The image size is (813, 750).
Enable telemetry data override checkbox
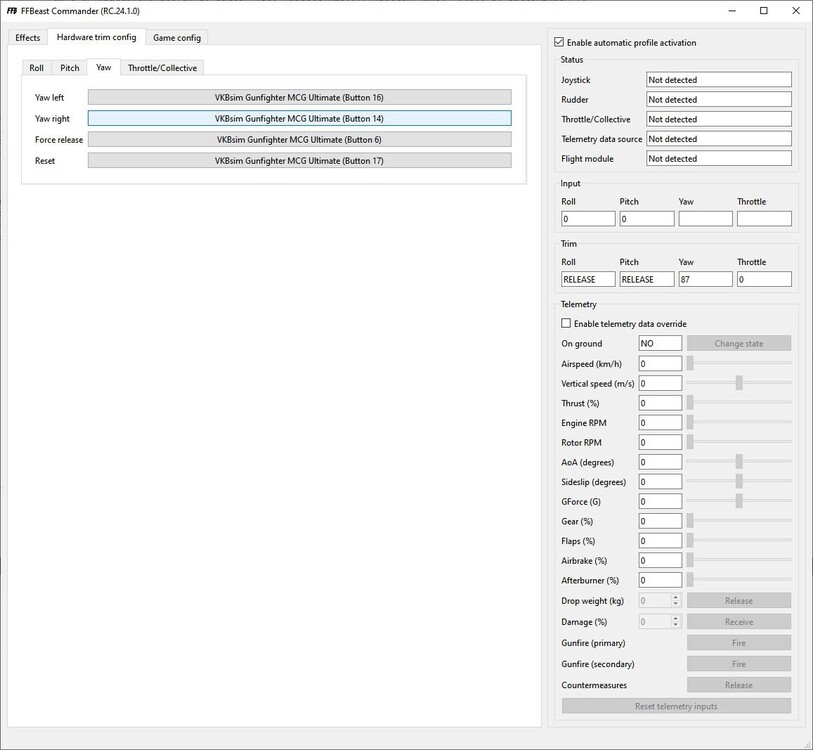coord(566,323)
